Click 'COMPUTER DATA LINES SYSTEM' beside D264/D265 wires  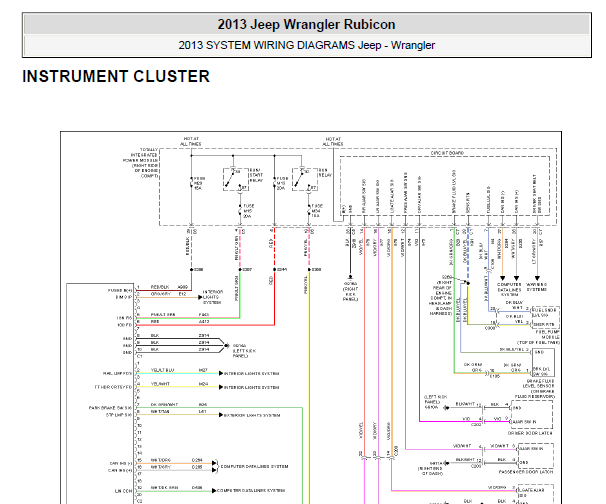tap(255, 467)
